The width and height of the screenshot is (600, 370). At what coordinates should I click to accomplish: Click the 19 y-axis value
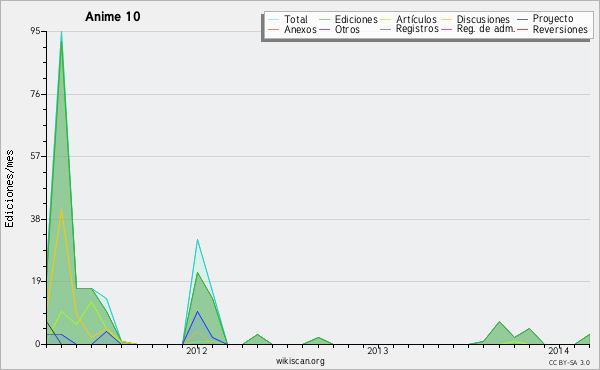click(35, 281)
